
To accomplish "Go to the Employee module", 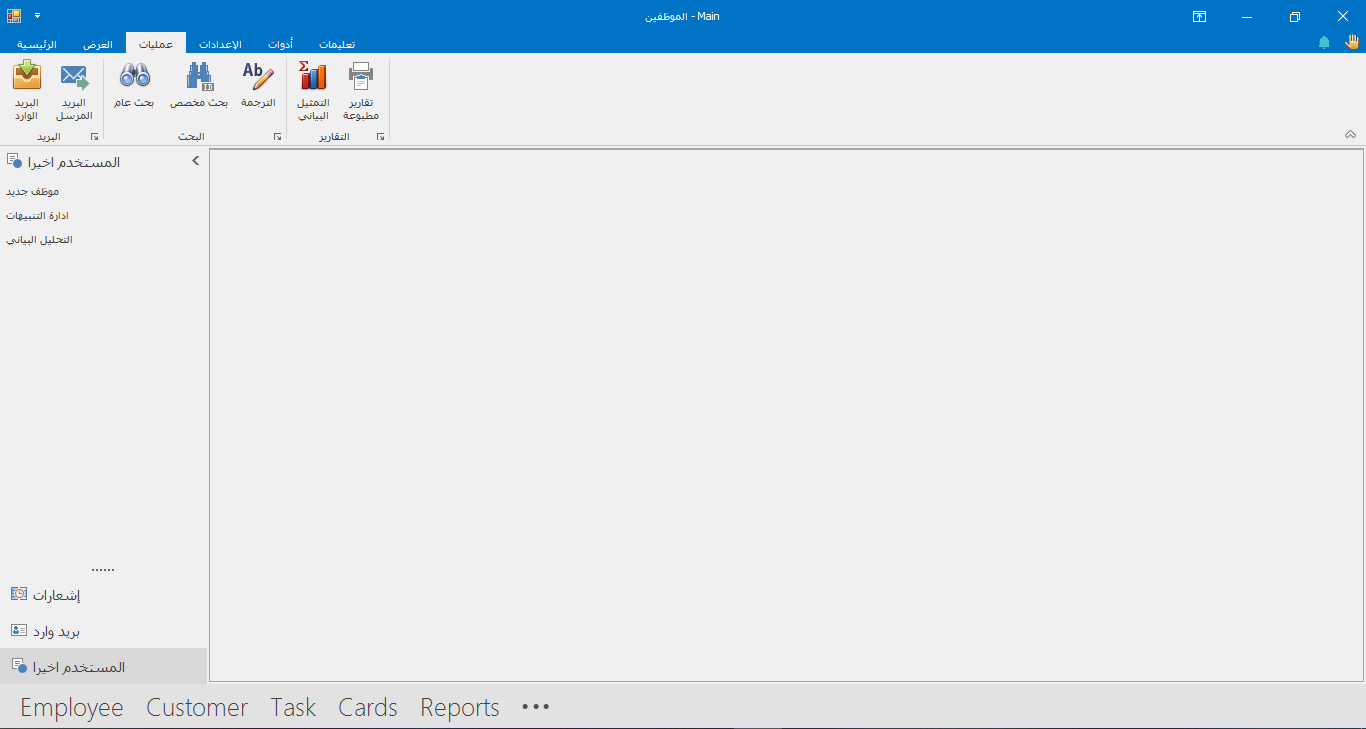I will point(71,707).
